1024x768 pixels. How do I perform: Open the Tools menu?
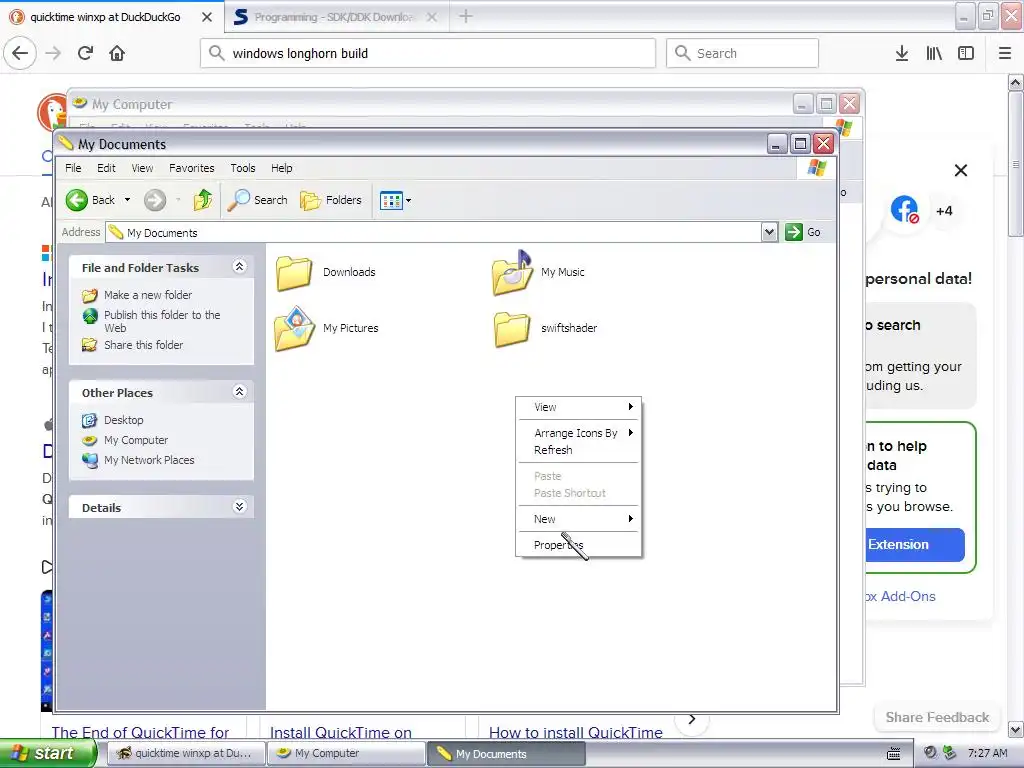tap(243, 168)
